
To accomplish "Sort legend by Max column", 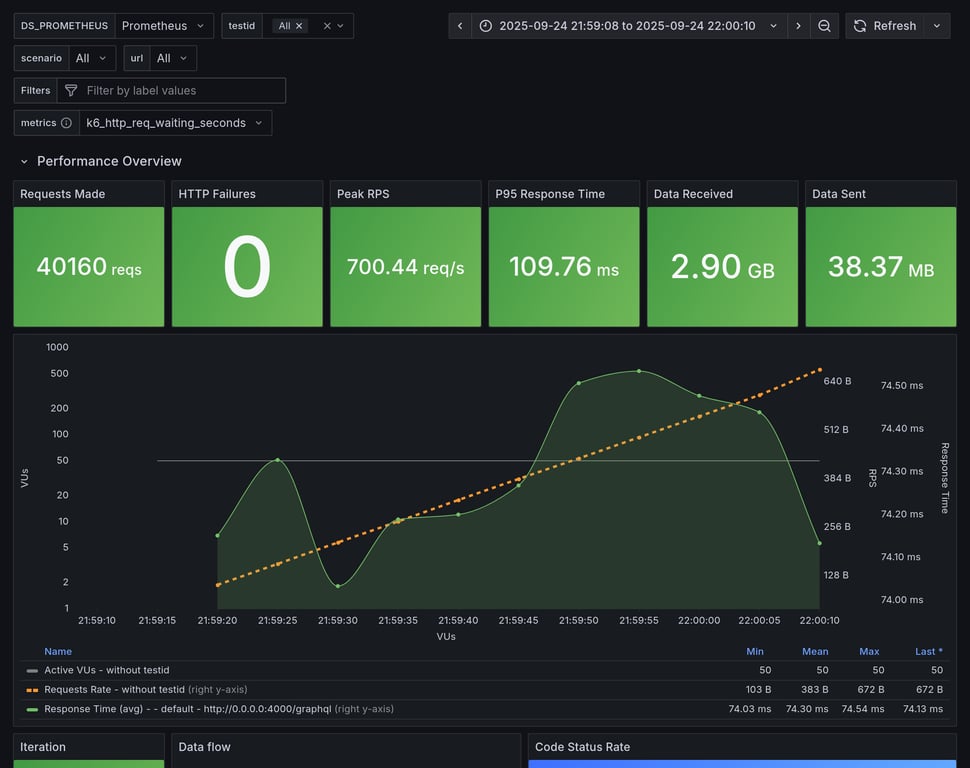I will point(869,651).
